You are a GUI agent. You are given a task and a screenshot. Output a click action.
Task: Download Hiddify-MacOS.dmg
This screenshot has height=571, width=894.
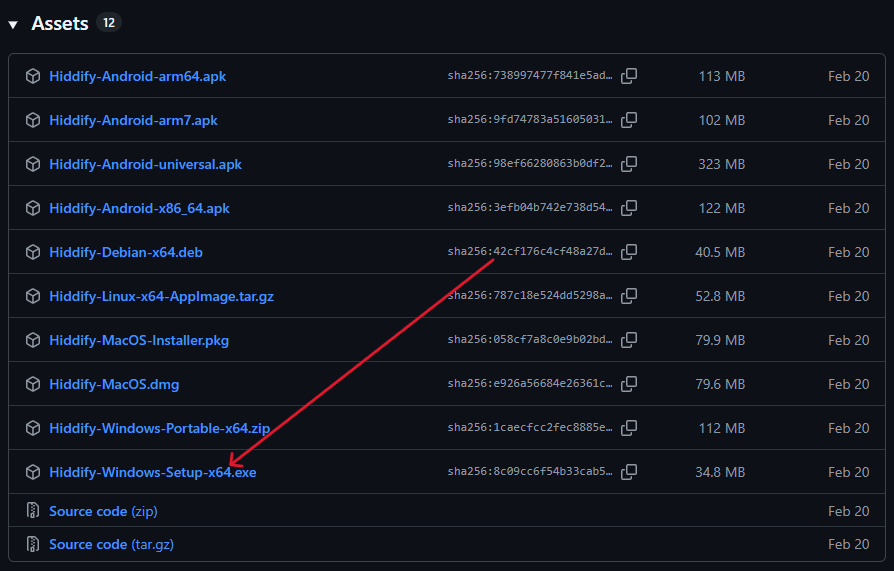tap(114, 384)
